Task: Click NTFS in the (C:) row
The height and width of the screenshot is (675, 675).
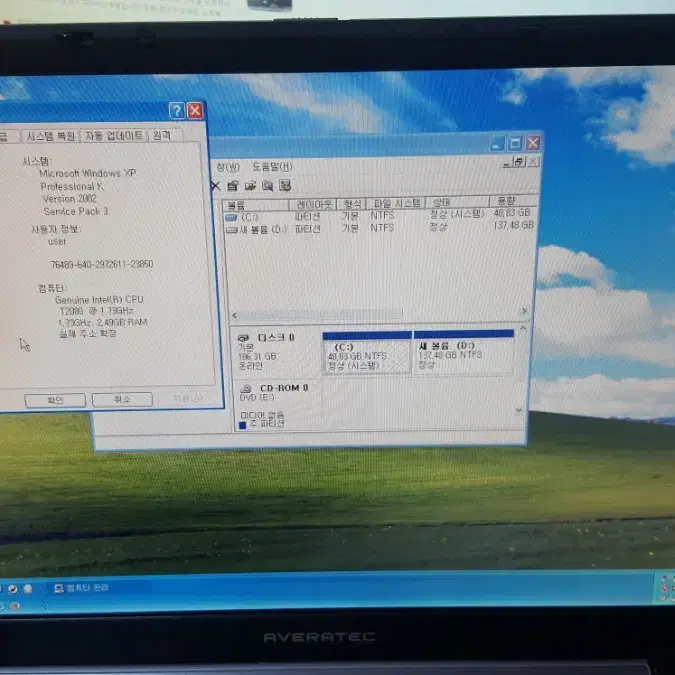Action: pos(382,216)
